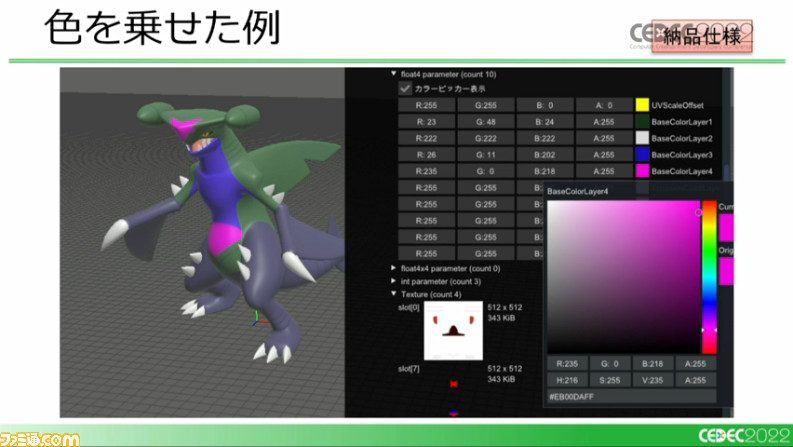The width and height of the screenshot is (793, 447).
Task: Click the hex field #EB00DAFF
Action: pyautogui.click(x=632, y=397)
